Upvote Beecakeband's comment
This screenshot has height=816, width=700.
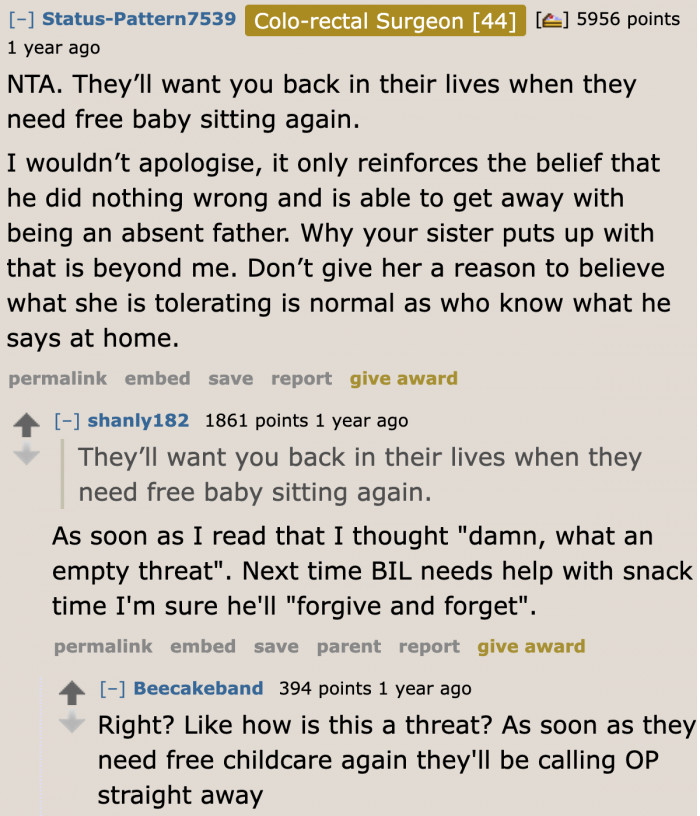70,690
